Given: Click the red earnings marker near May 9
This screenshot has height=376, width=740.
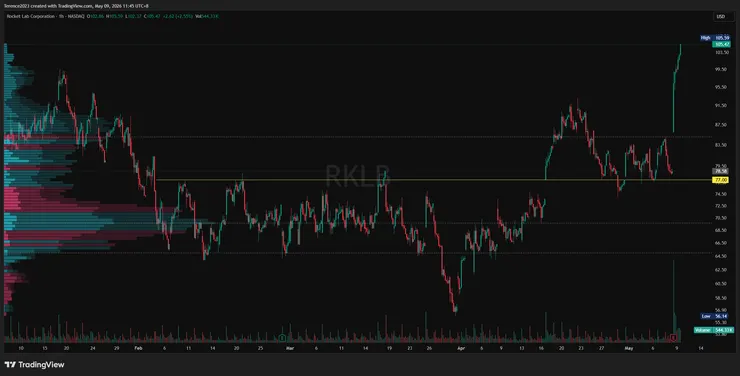Looking at the screenshot, I should click(x=673, y=338).
